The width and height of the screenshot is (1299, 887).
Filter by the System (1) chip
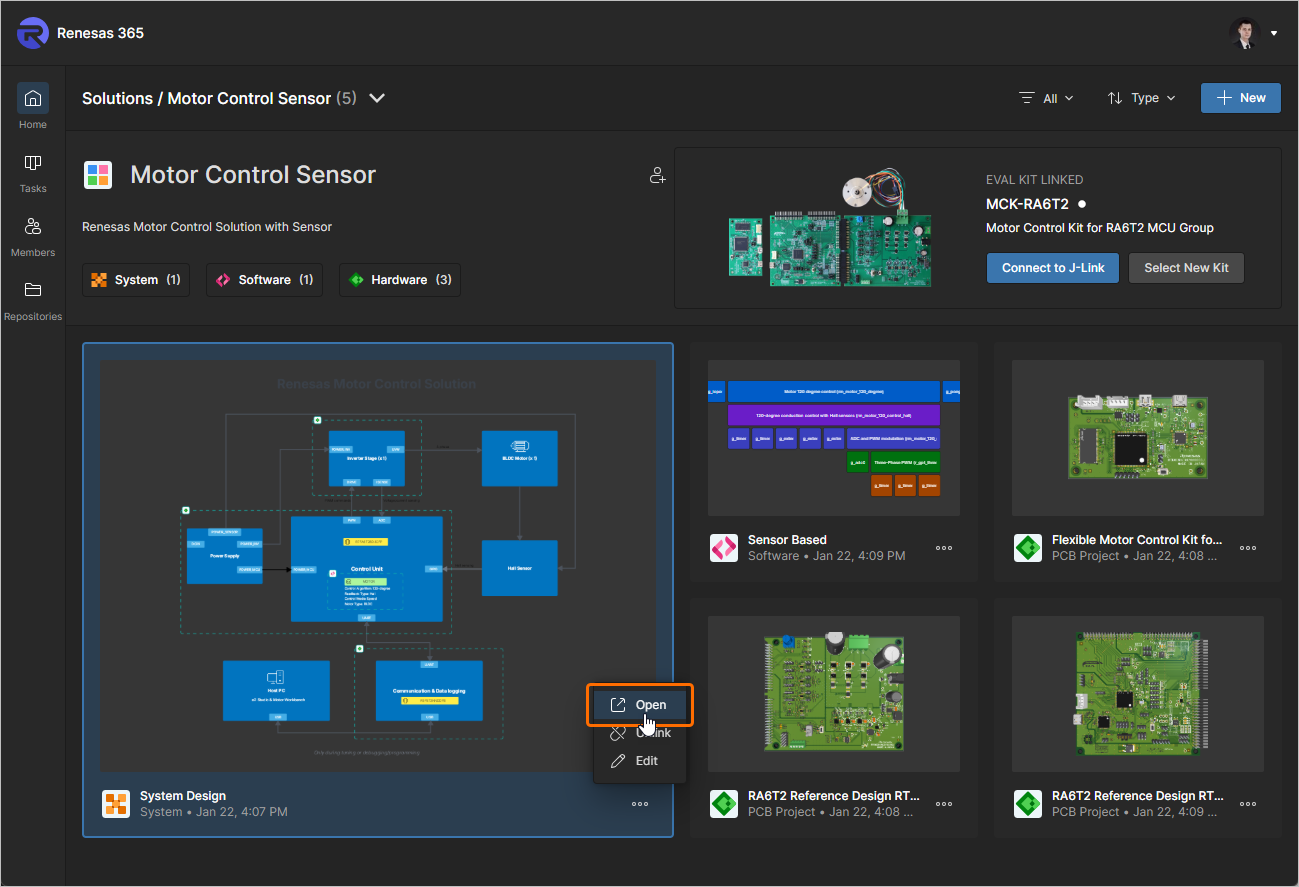(x=136, y=280)
